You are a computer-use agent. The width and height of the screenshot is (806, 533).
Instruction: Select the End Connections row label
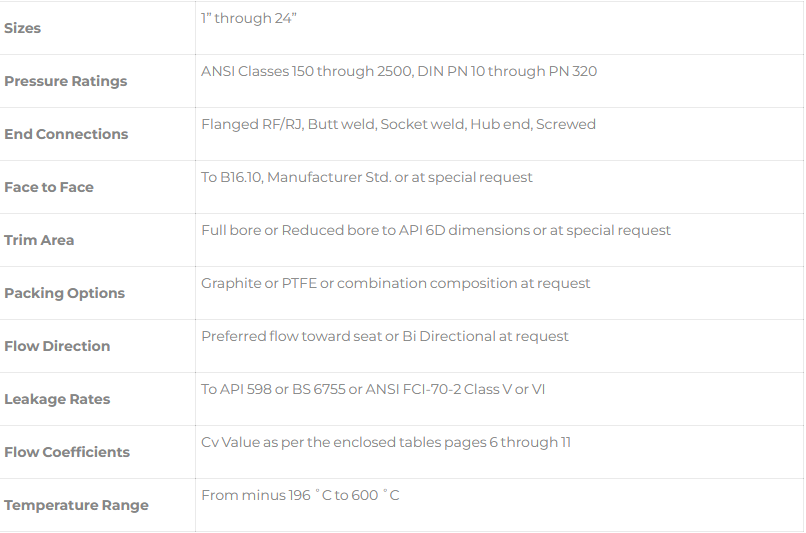tap(66, 134)
